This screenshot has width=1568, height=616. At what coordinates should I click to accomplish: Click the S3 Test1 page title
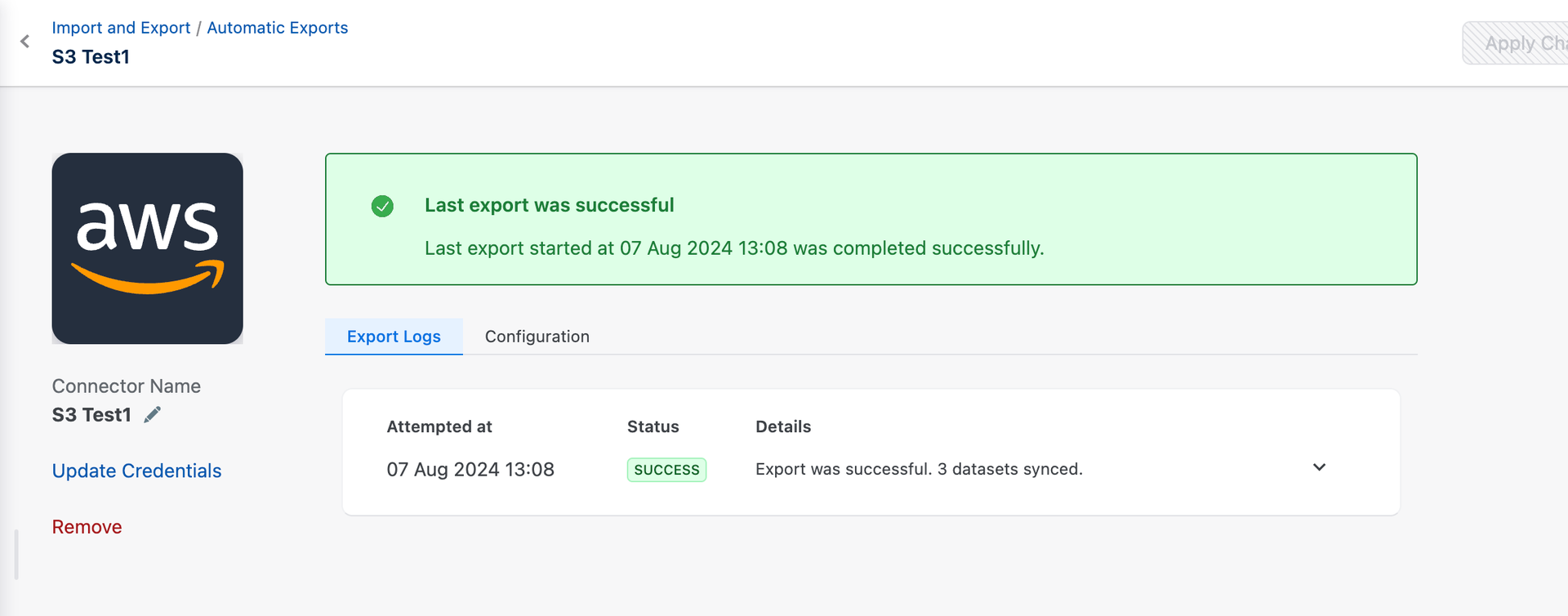coord(91,57)
